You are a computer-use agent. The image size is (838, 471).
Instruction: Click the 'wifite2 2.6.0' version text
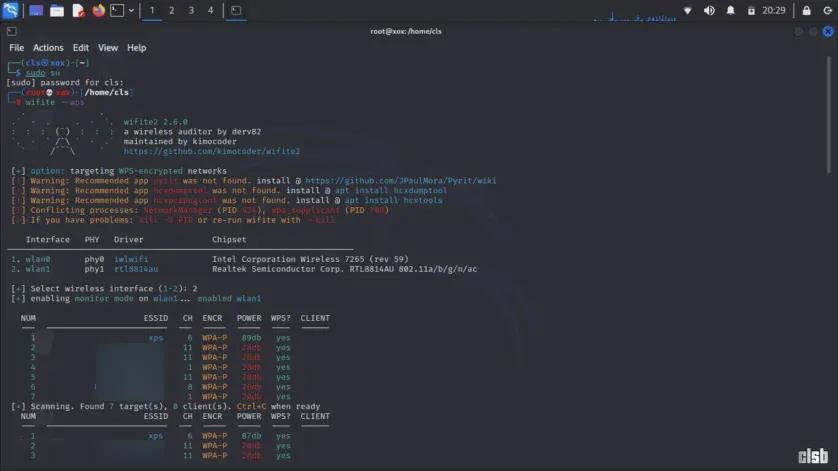click(x=156, y=122)
